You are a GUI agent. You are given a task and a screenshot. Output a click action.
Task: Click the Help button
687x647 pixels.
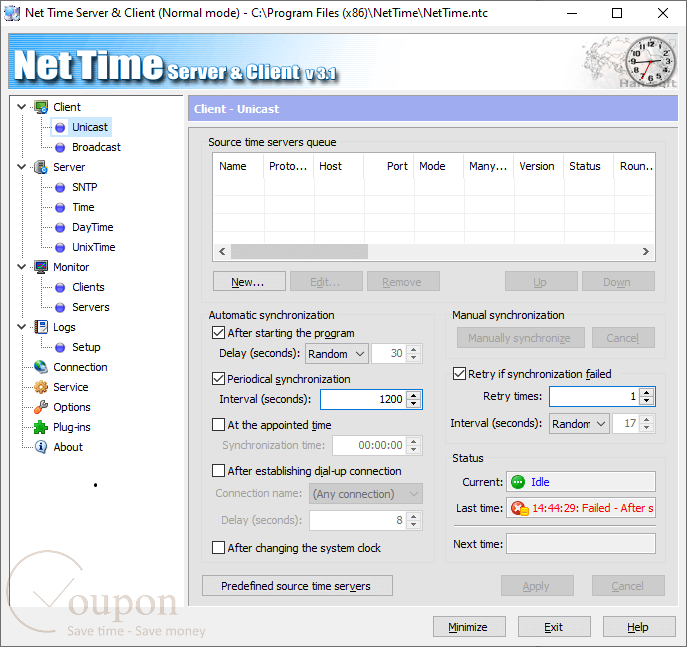639,627
